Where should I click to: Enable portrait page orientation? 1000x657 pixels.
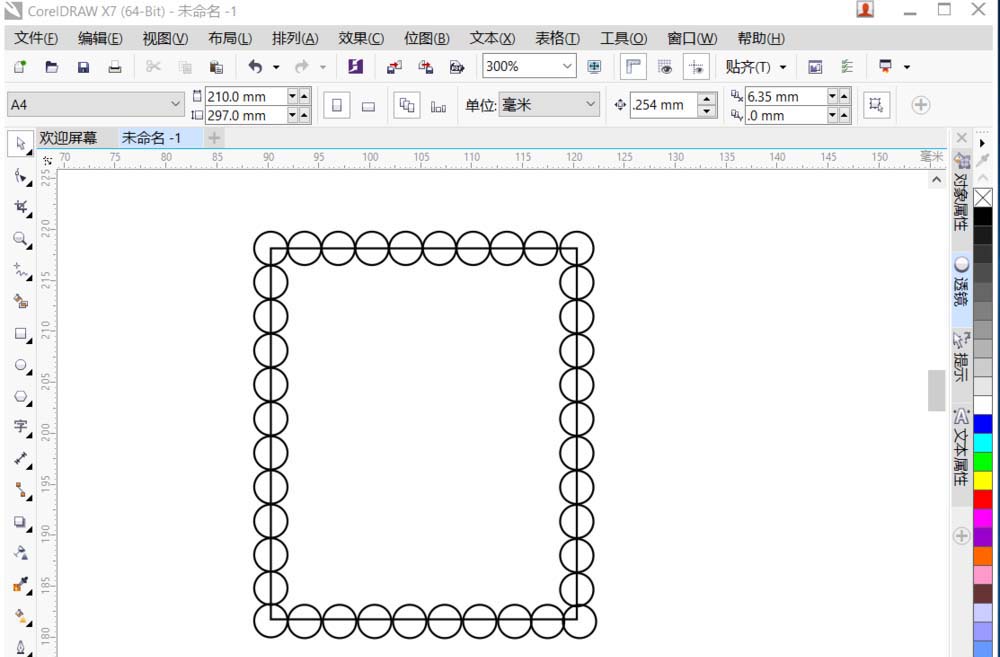coord(337,103)
